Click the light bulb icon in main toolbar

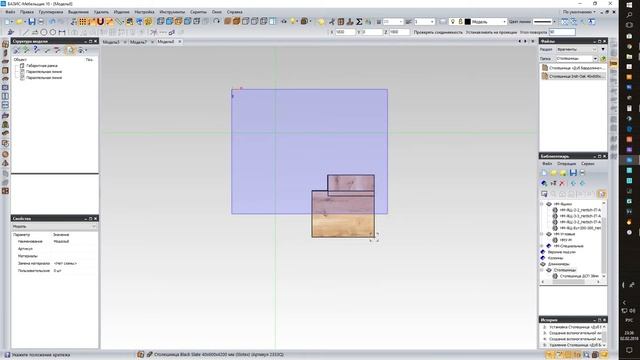coord(293,21)
